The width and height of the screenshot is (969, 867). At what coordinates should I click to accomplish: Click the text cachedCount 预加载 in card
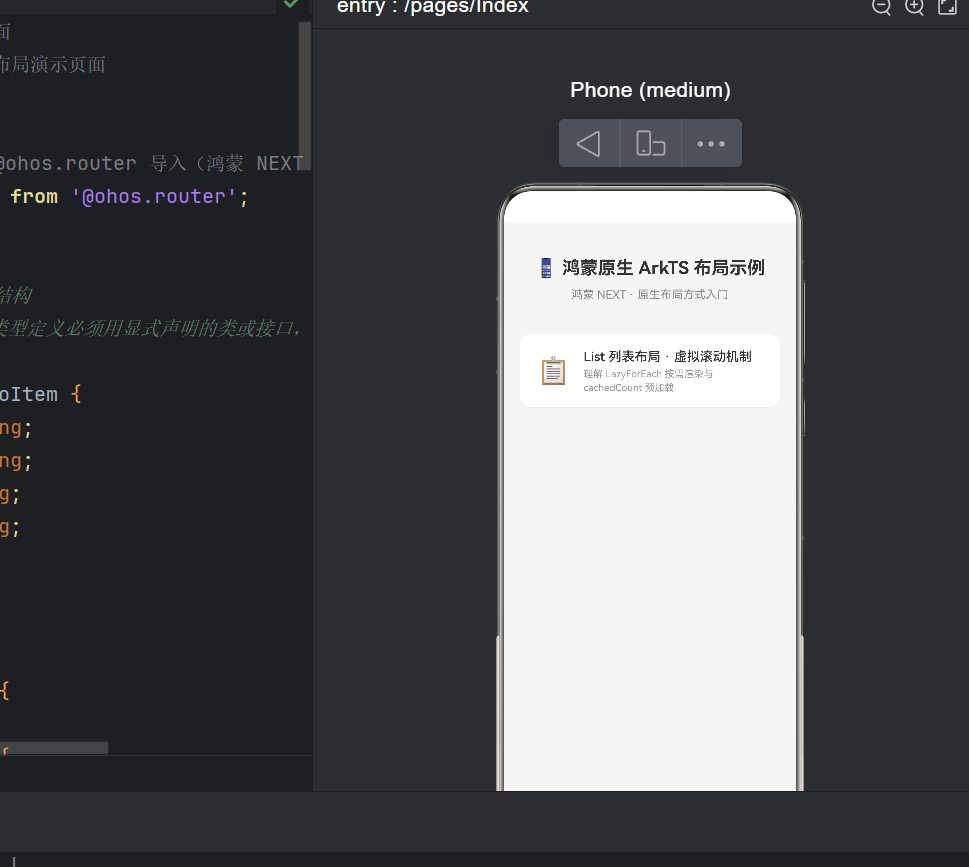tap(628, 387)
